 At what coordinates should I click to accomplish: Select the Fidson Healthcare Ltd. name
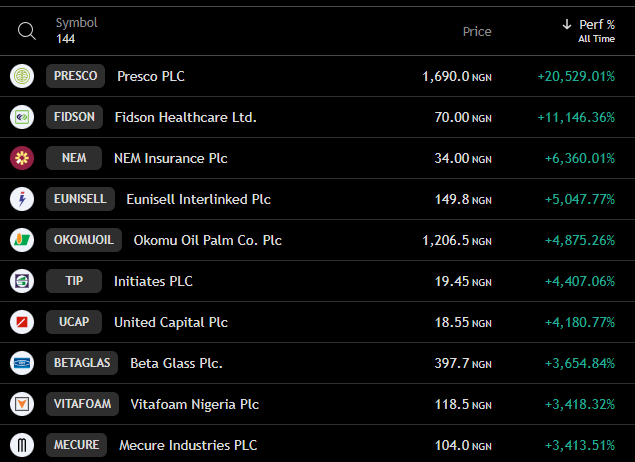tap(185, 117)
